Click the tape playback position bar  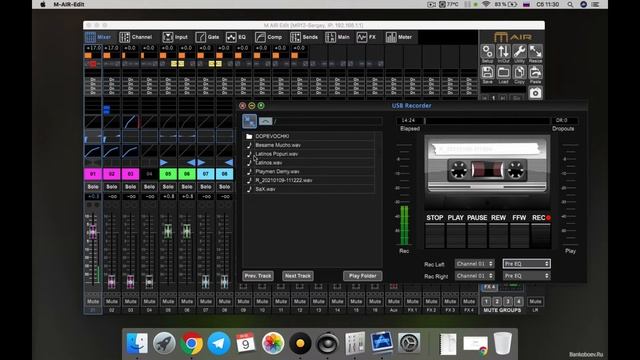pyautogui.click(x=487, y=120)
